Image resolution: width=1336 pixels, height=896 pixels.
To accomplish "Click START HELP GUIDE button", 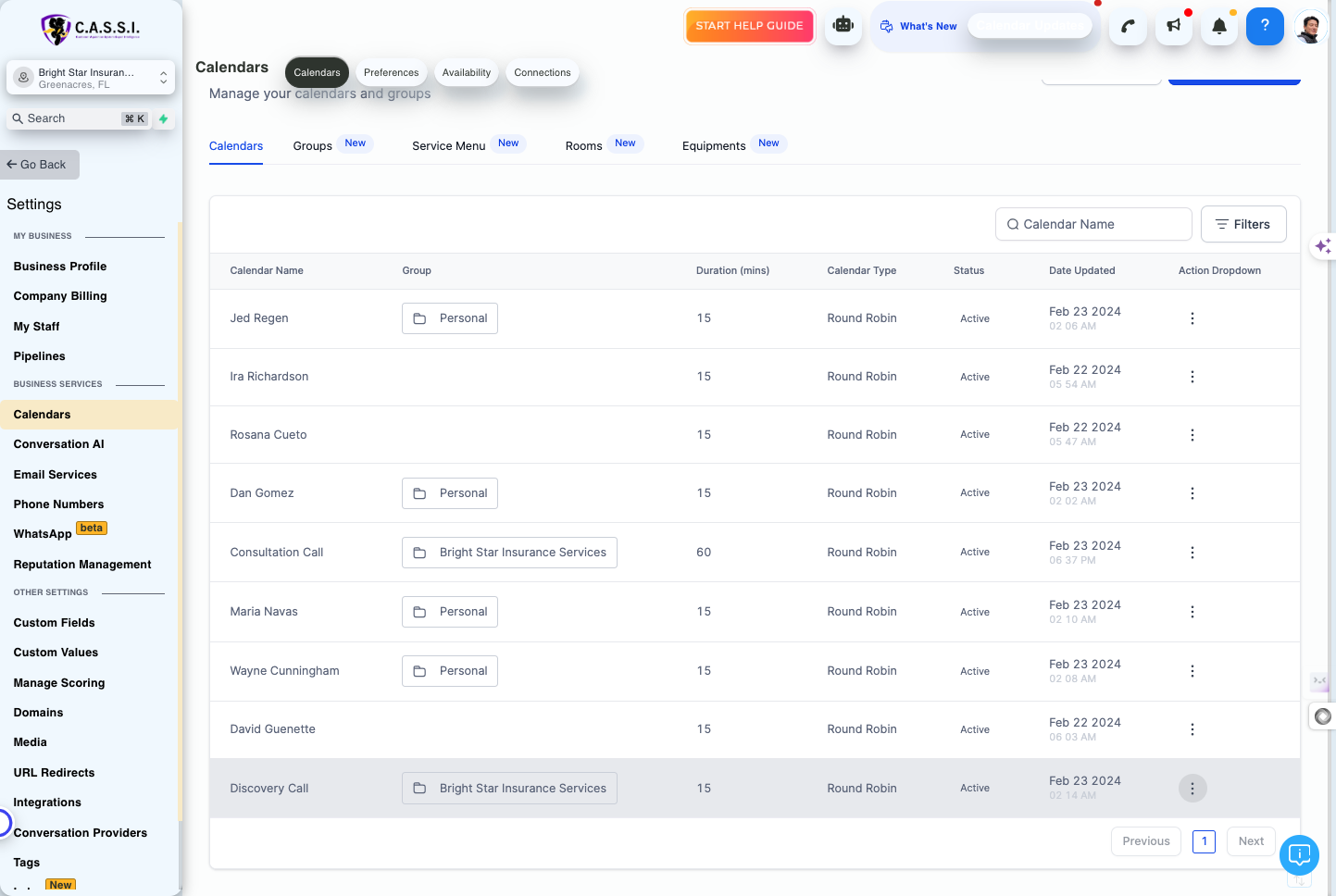I will 749,26.
